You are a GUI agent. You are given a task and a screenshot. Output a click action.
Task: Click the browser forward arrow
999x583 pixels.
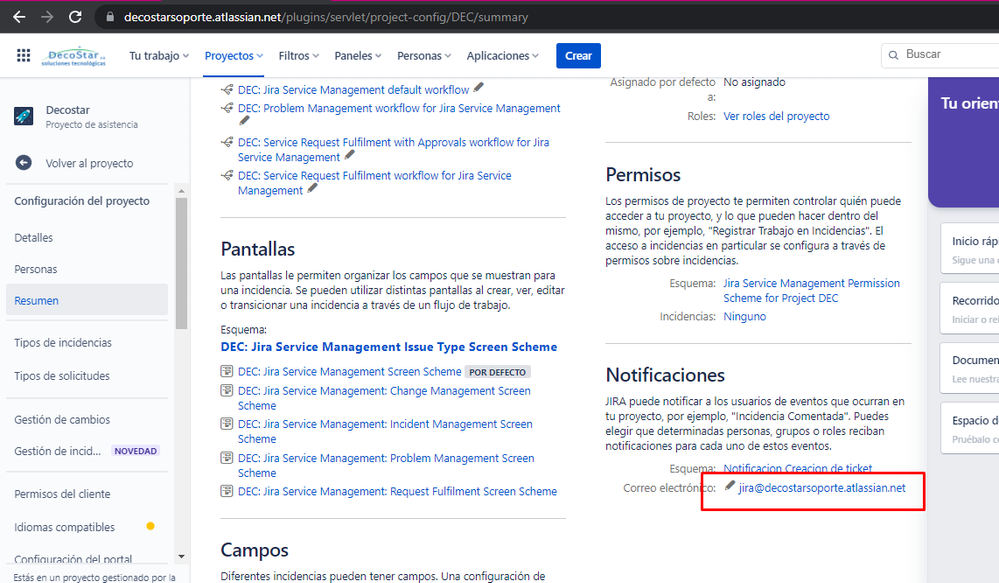[x=47, y=17]
